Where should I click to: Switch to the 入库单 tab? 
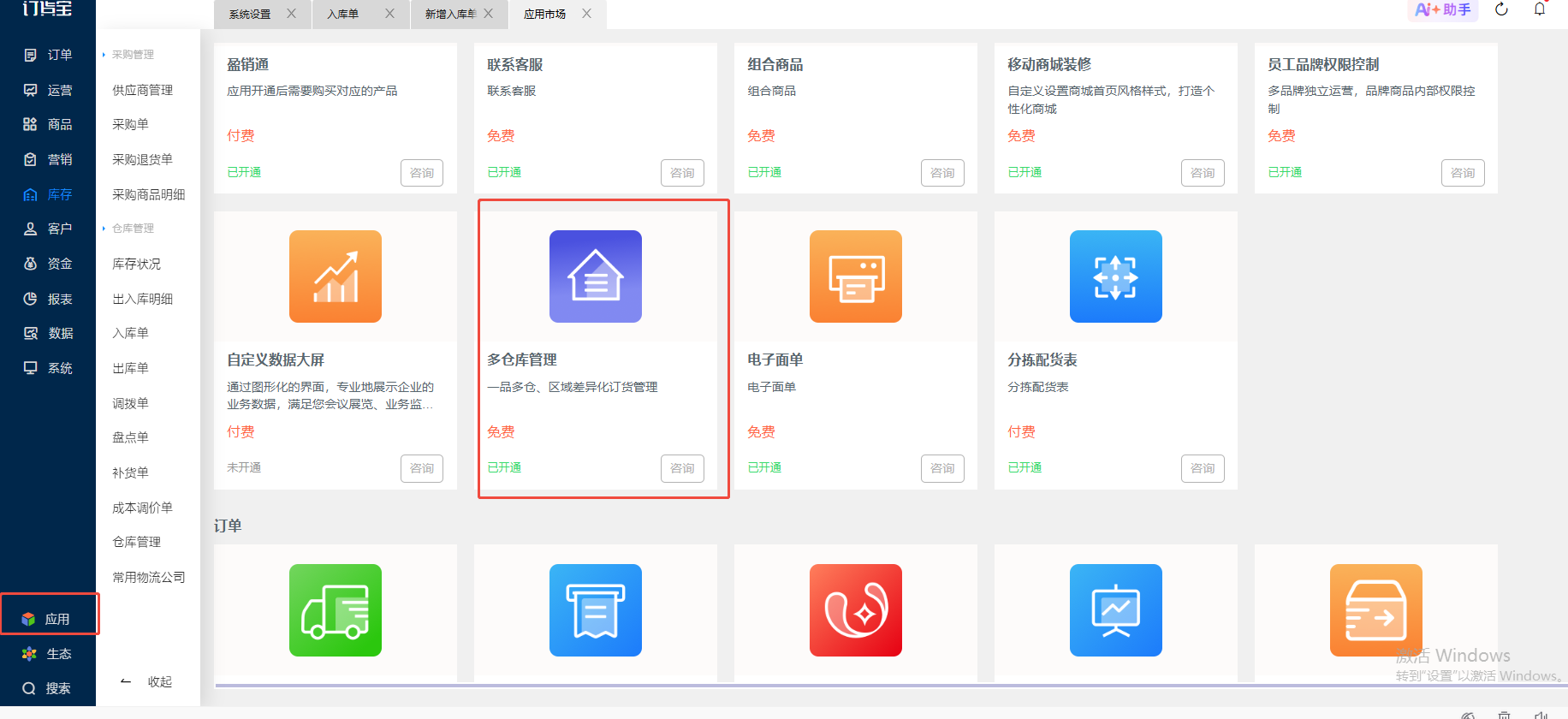click(x=342, y=14)
